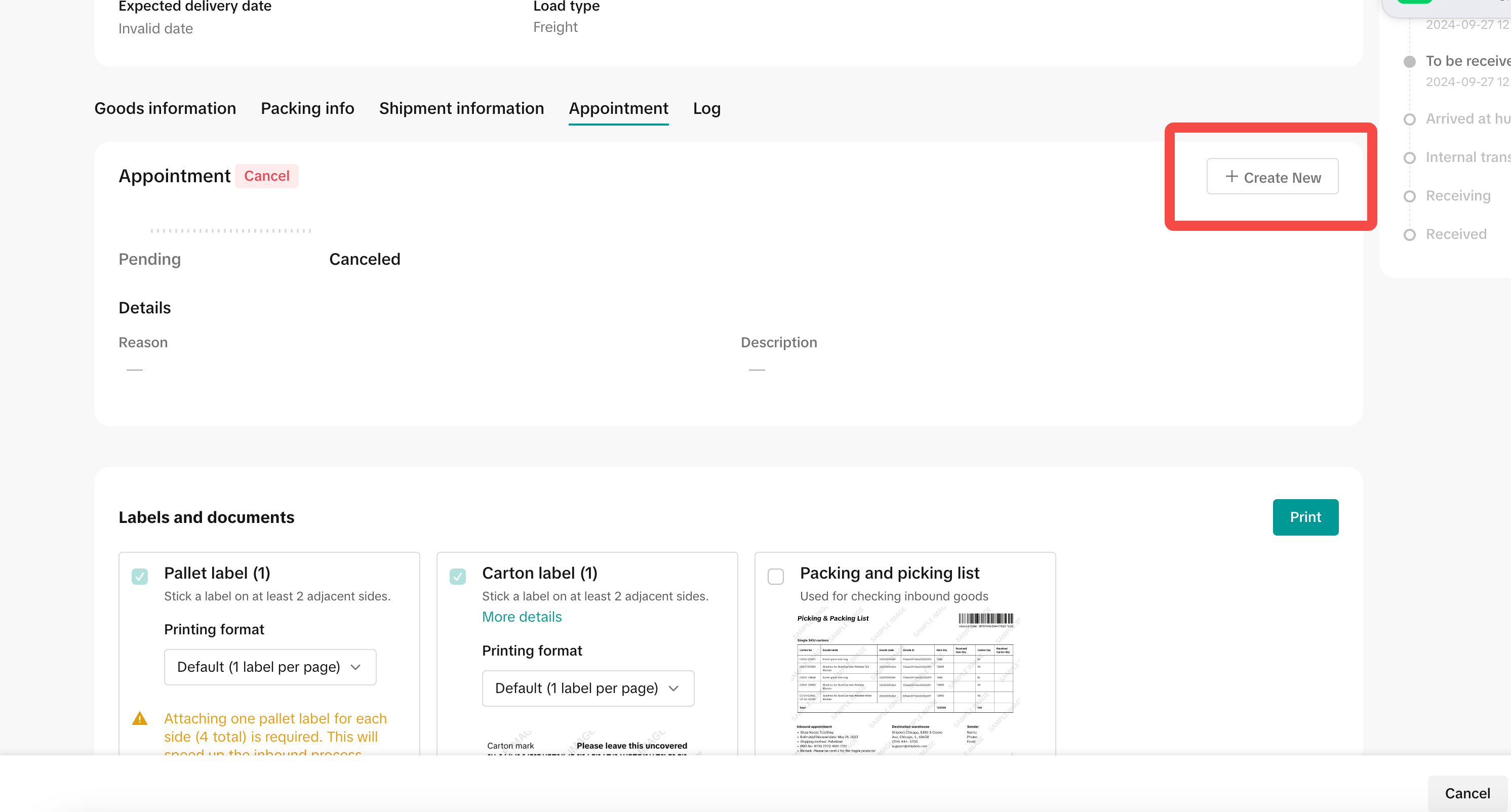
Task: Open the More details link
Action: 522,617
